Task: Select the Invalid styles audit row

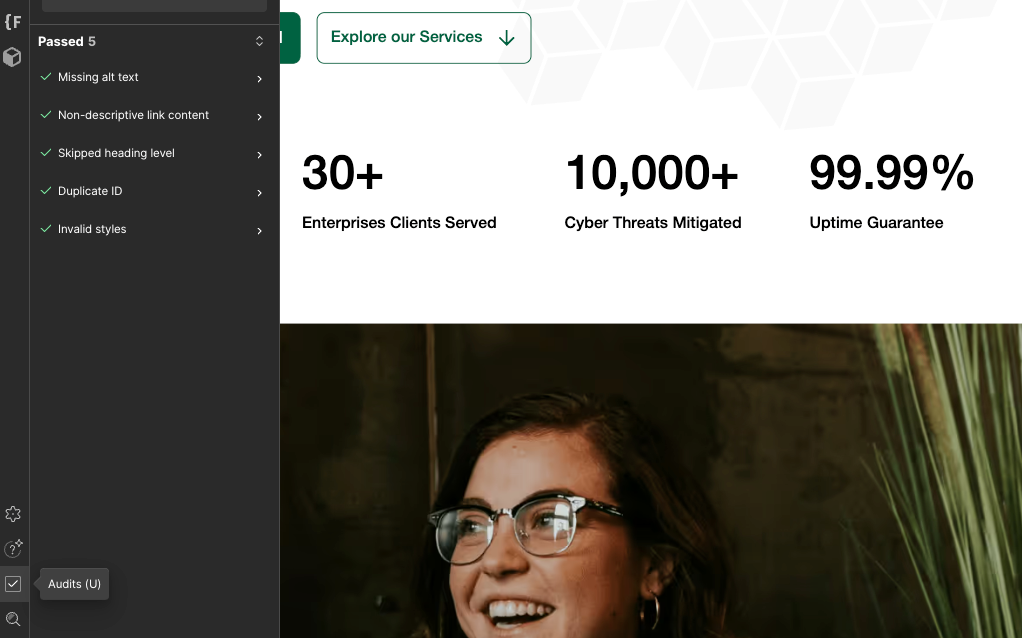Action: [x=154, y=229]
